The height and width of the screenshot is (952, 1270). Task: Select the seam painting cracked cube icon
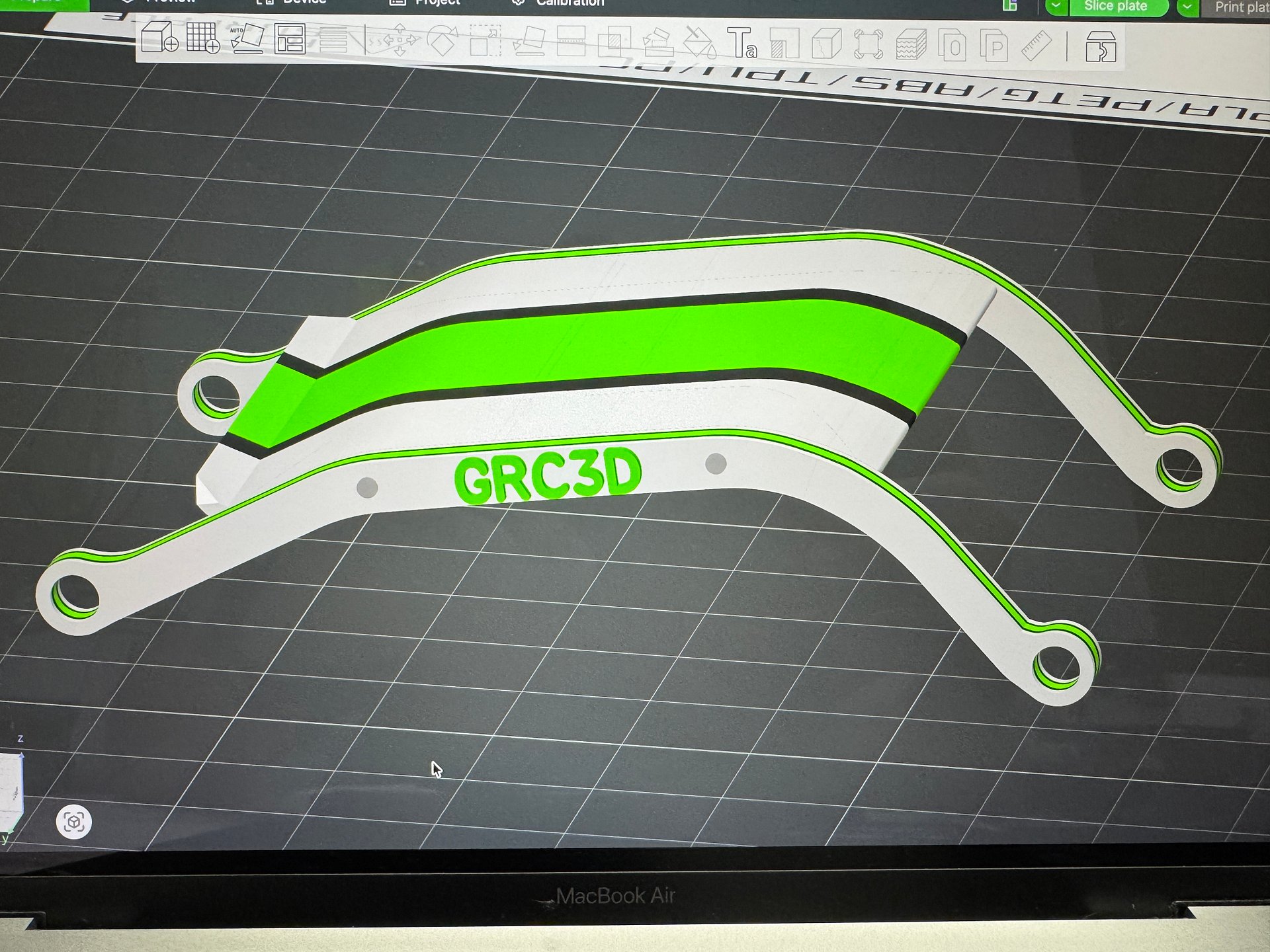click(826, 45)
